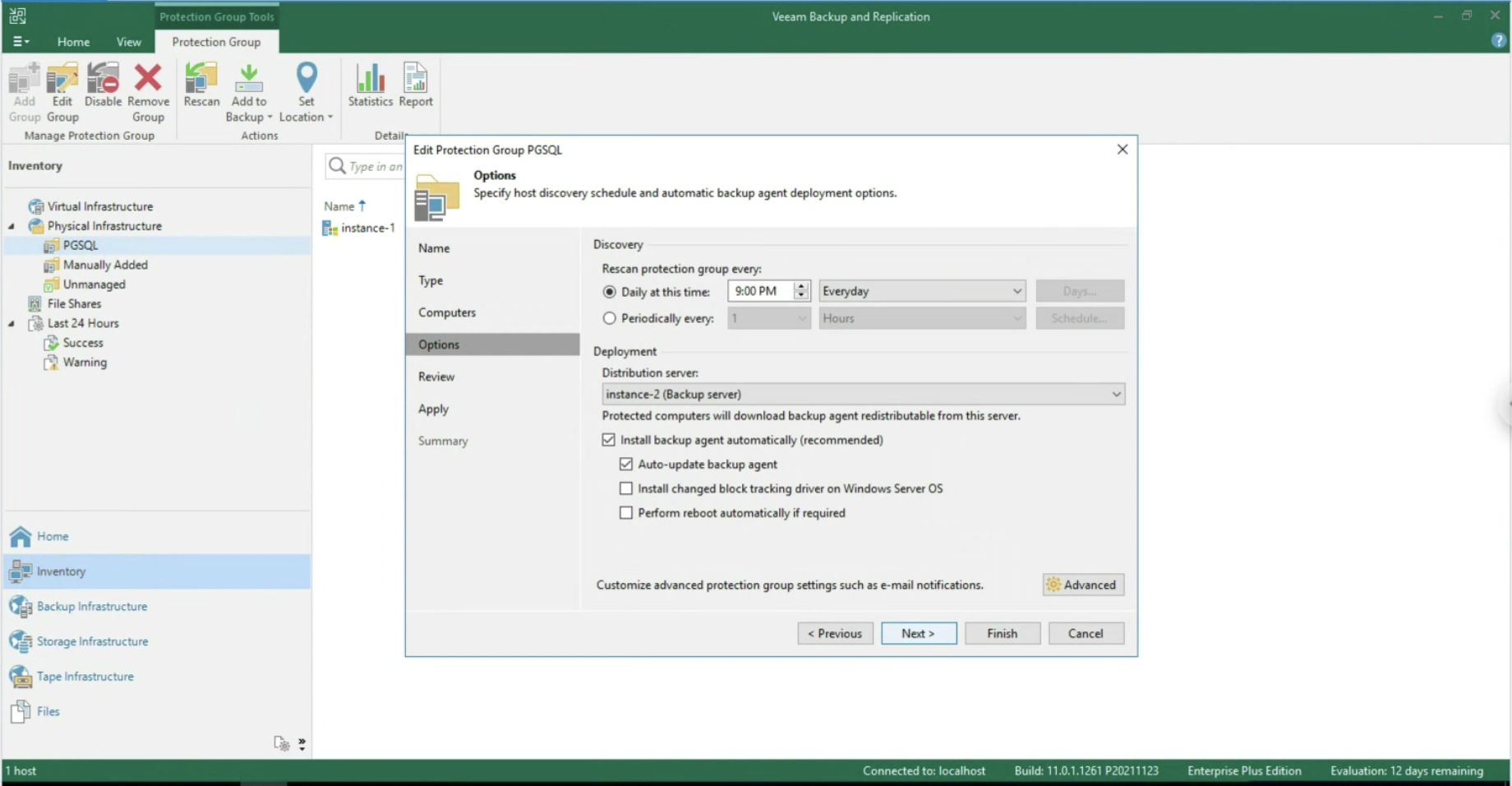Open Distribution server dropdown
The width and height of the screenshot is (1512, 786).
tap(863, 394)
